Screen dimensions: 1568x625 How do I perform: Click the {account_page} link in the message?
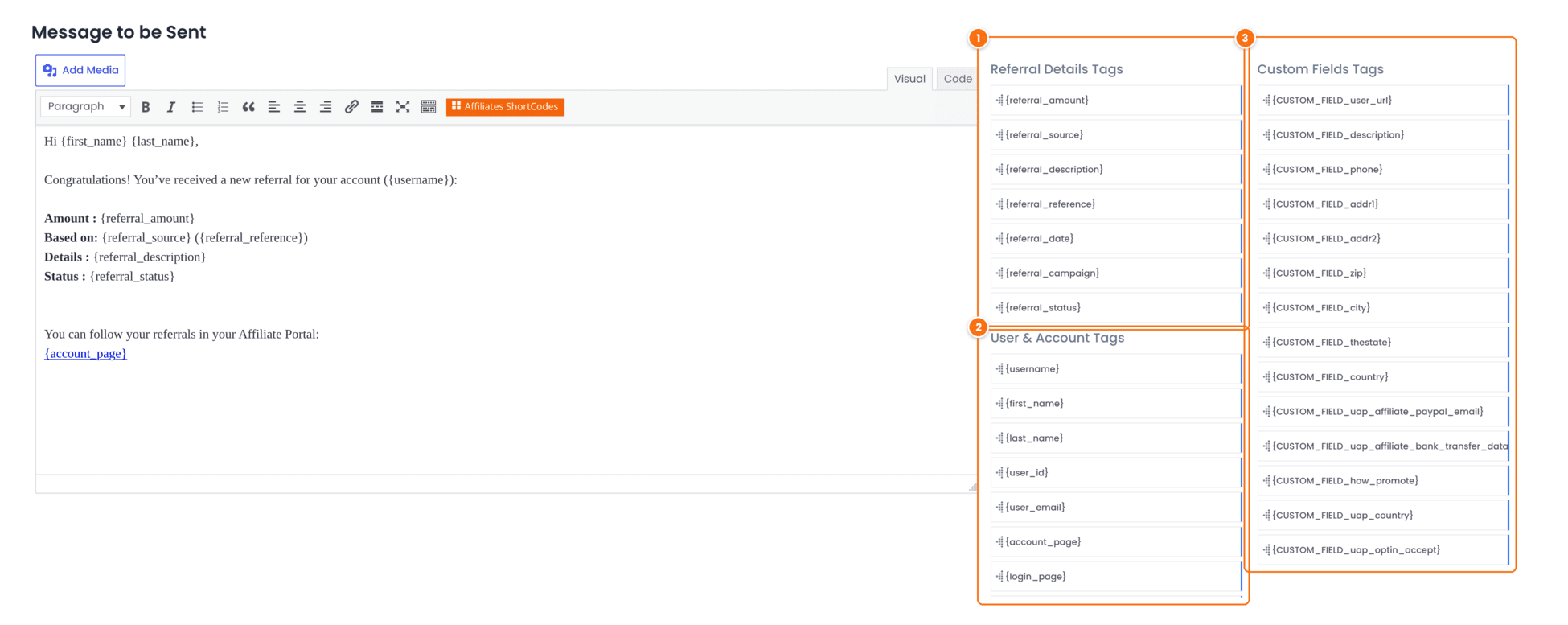[85, 353]
